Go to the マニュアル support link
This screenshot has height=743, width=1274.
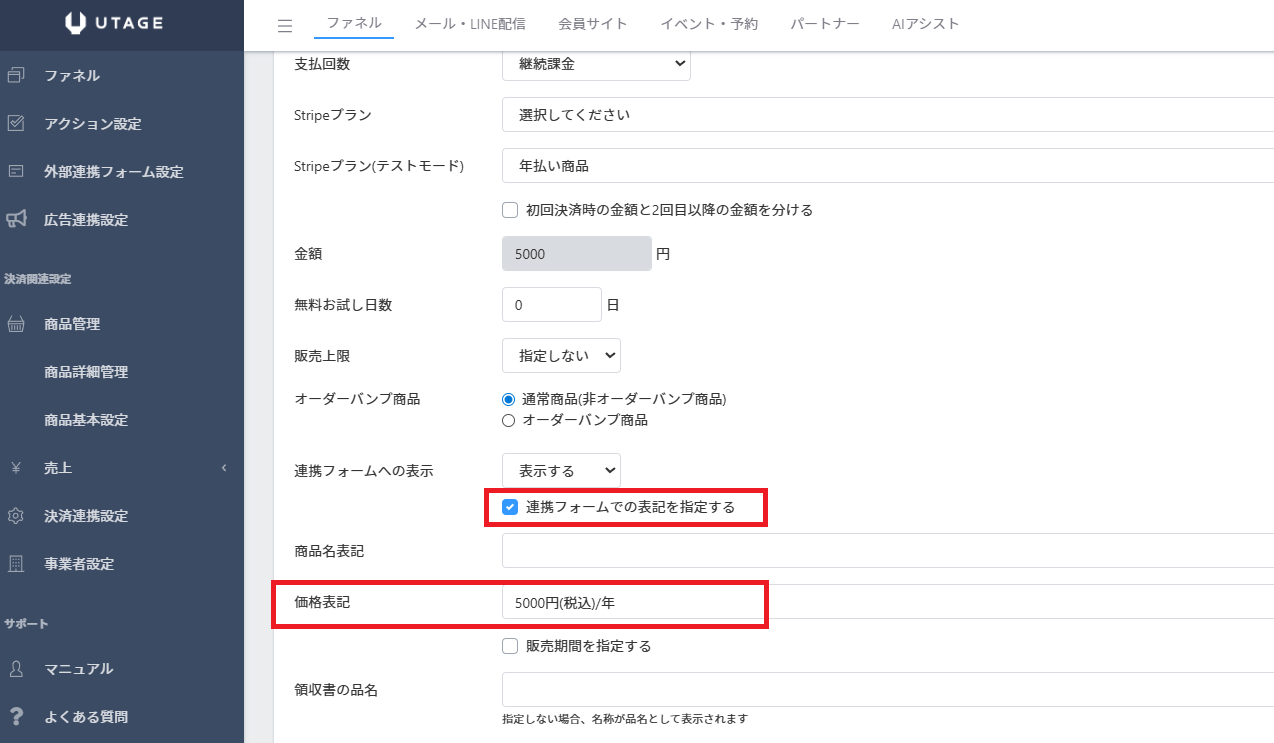tap(78, 668)
